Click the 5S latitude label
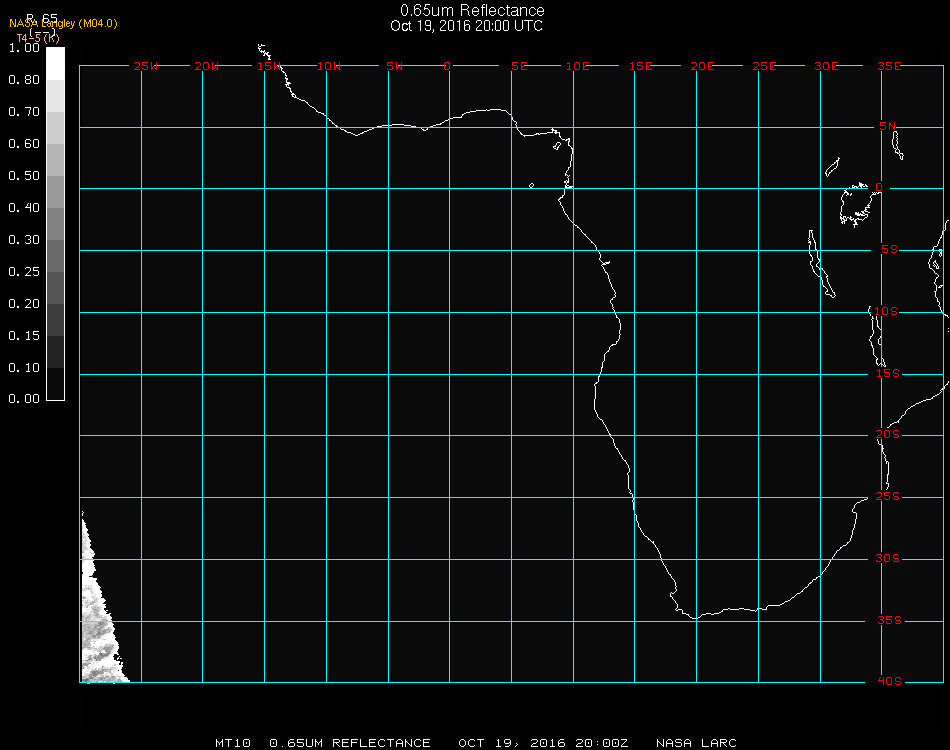 889,250
